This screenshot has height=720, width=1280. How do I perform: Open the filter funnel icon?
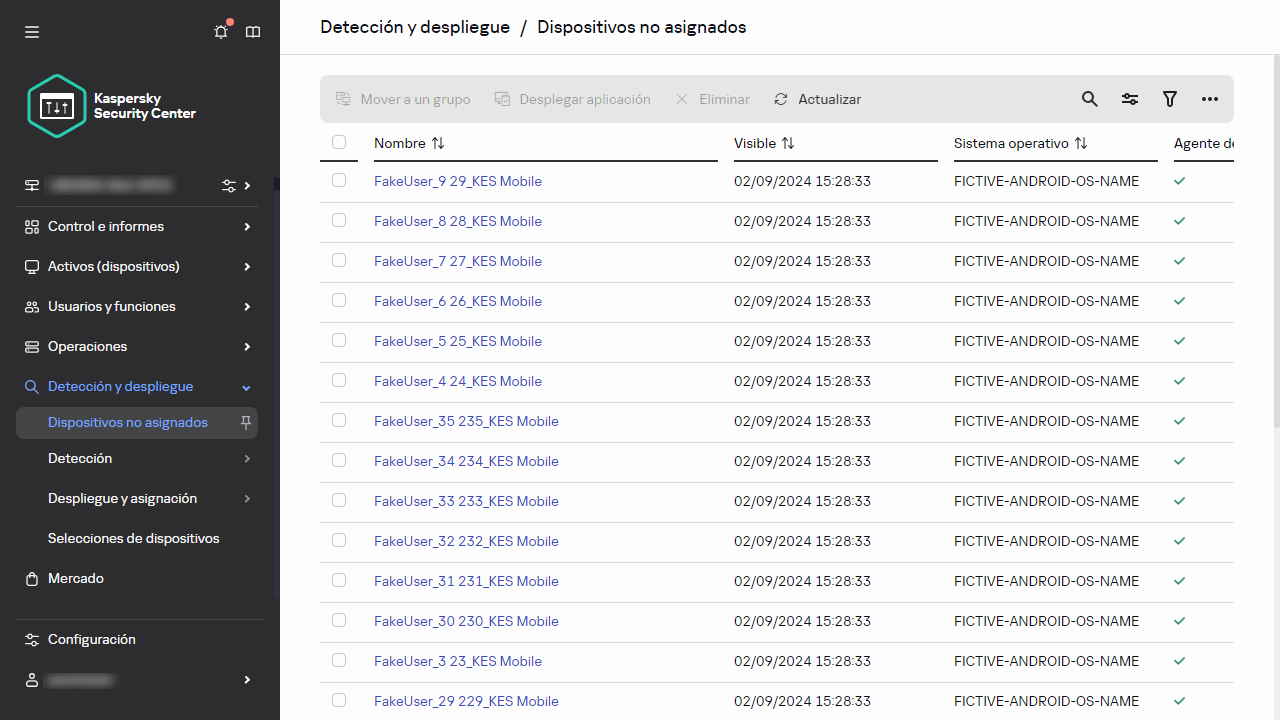coord(1170,99)
